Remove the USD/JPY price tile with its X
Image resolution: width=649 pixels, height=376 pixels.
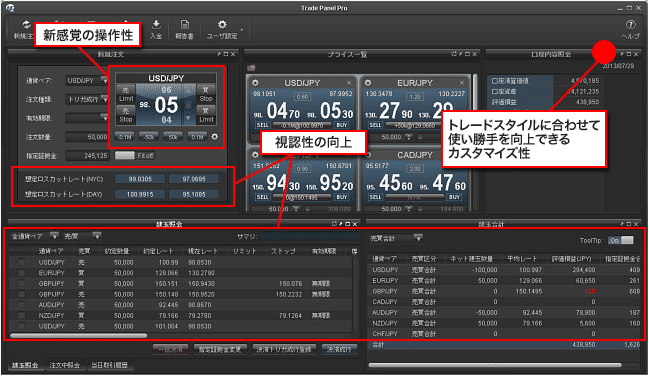(x=349, y=83)
